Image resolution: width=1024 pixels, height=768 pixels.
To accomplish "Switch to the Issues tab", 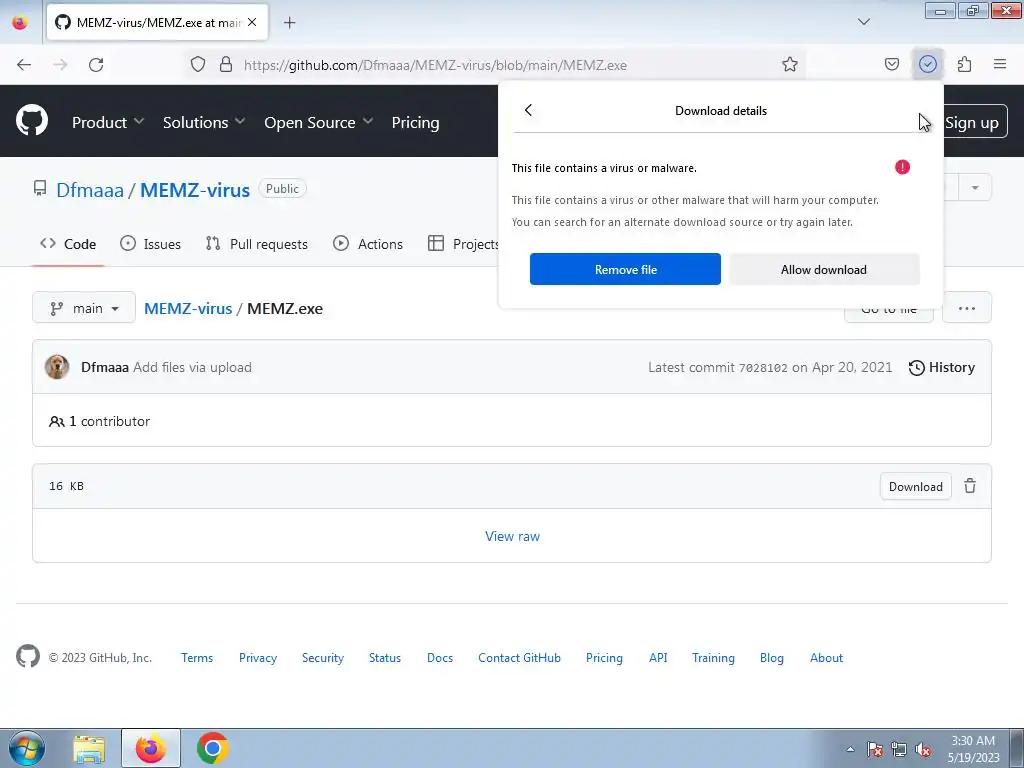I will tap(150, 244).
